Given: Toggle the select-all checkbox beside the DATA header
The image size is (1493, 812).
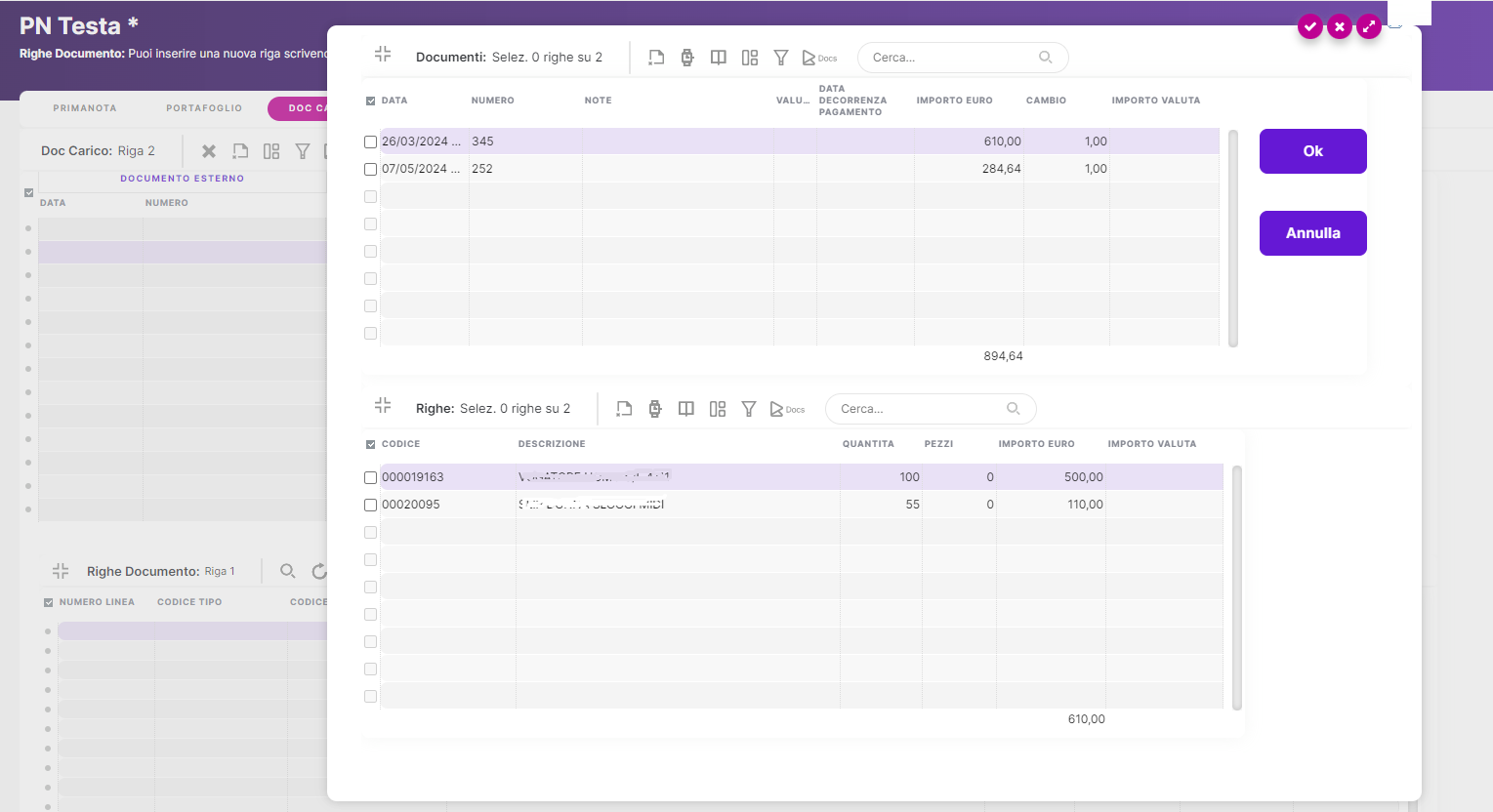Looking at the screenshot, I should pos(370,101).
